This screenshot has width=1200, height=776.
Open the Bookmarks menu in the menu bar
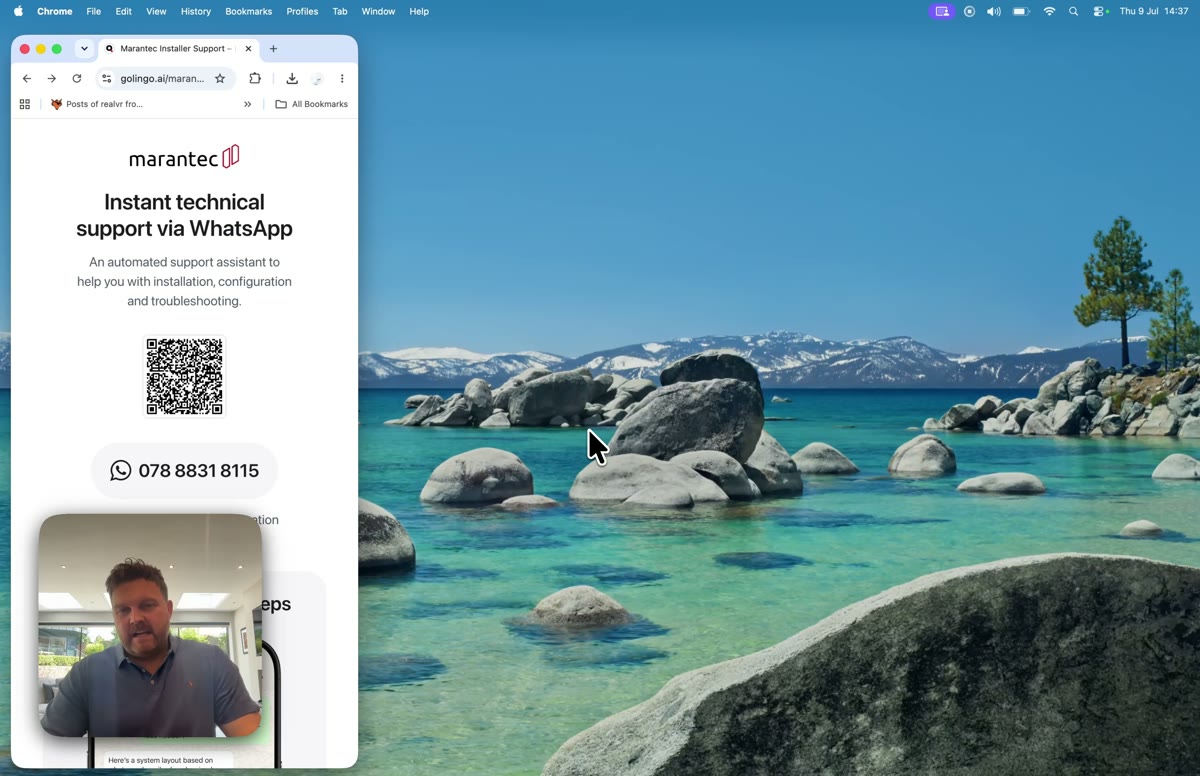tap(248, 11)
